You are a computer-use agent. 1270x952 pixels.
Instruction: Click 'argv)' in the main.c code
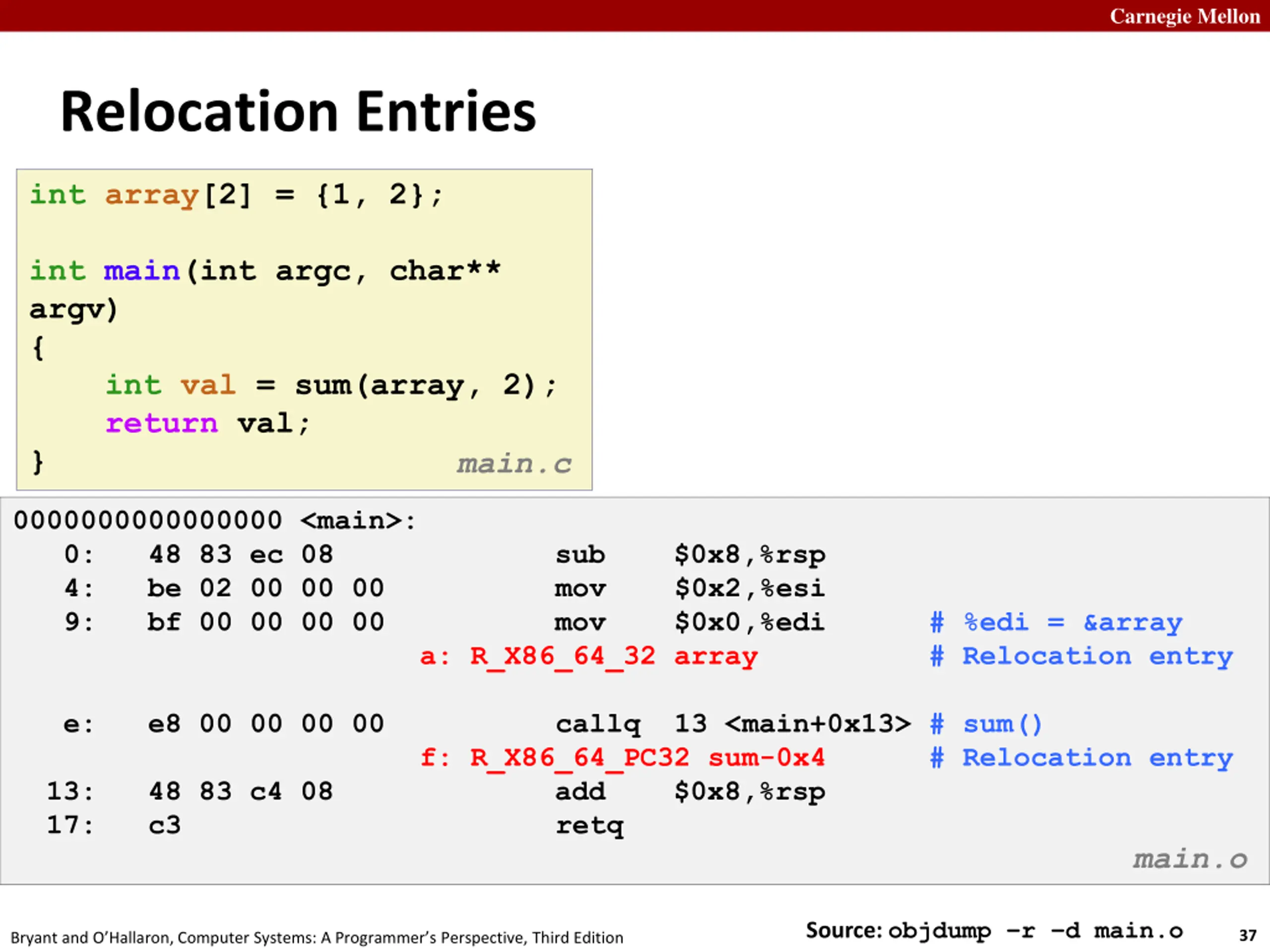[73, 310]
